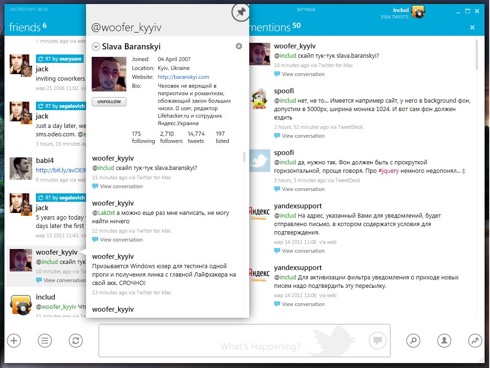The image size is (490, 368).
Task: Click the #jquery hashtag
Action: coord(389,171)
